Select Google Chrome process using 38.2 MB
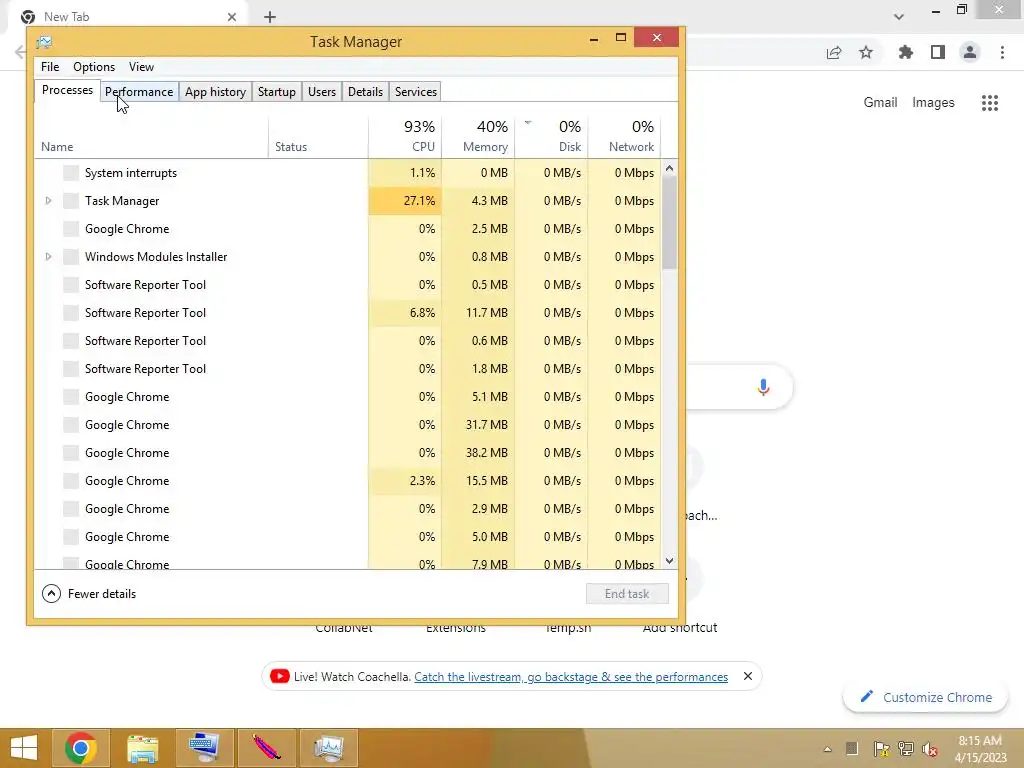The image size is (1024, 768). pos(347,453)
